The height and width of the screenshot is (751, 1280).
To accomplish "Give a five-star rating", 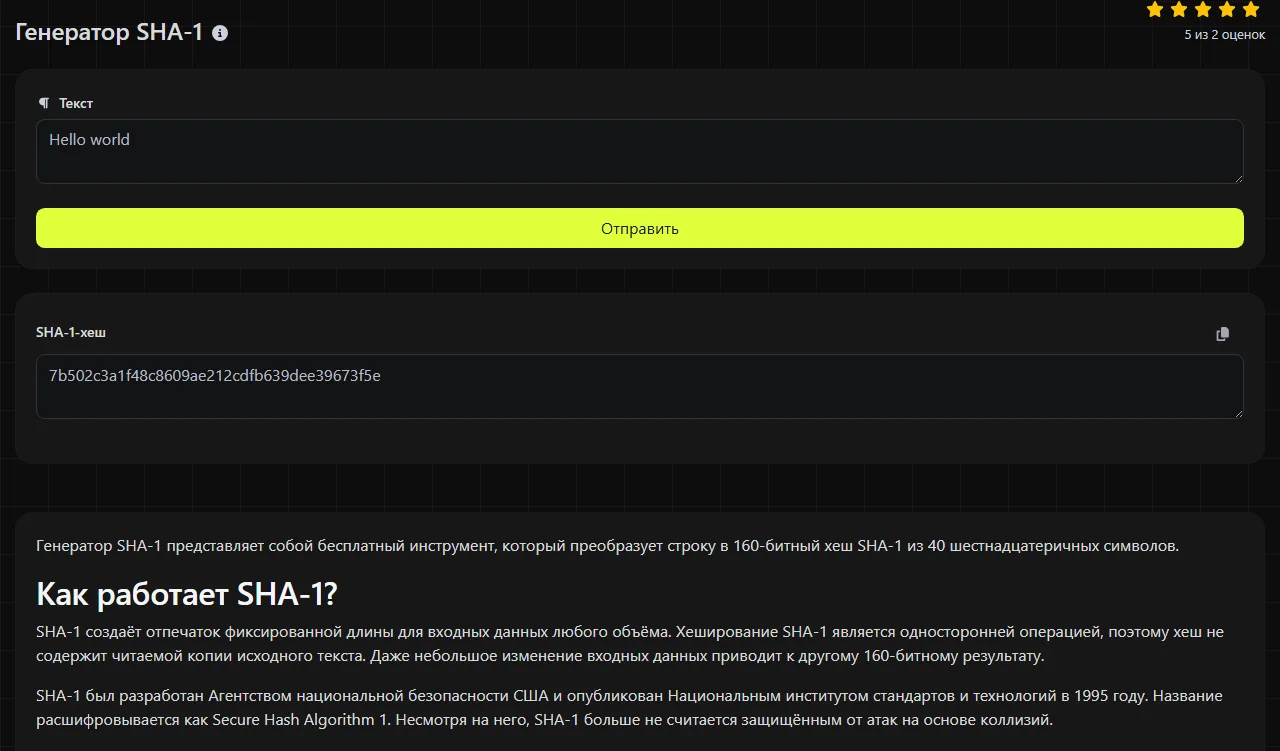I will [x=1251, y=10].
